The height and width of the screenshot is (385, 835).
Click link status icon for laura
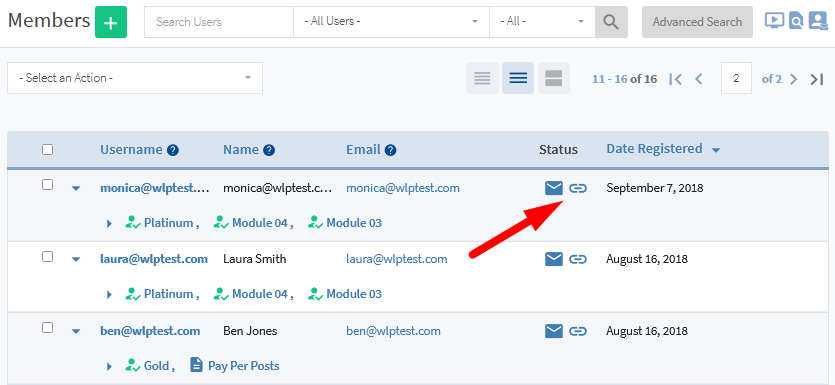point(578,259)
